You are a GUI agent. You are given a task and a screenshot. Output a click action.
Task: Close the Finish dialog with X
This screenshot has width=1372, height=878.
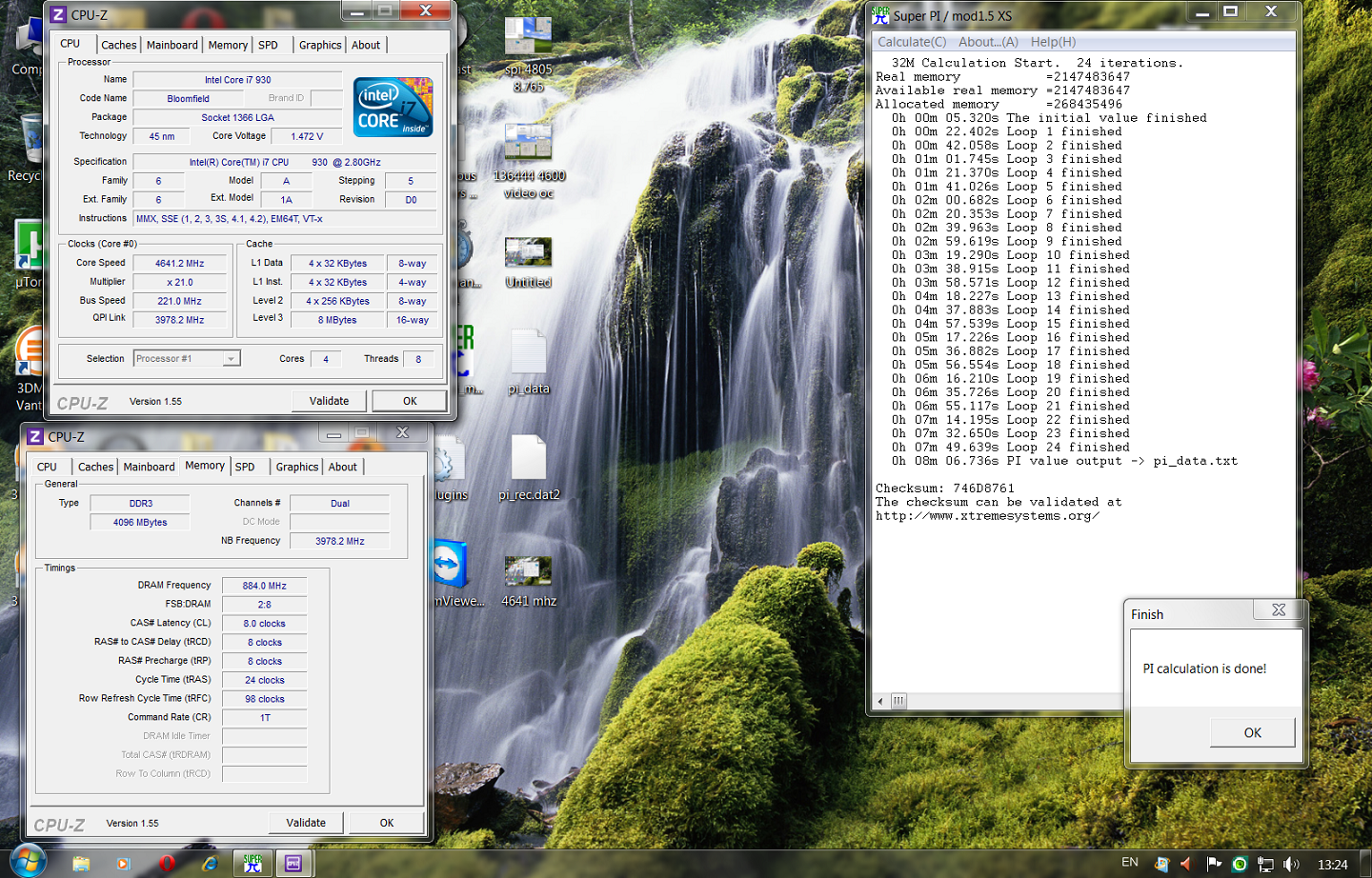(1279, 610)
